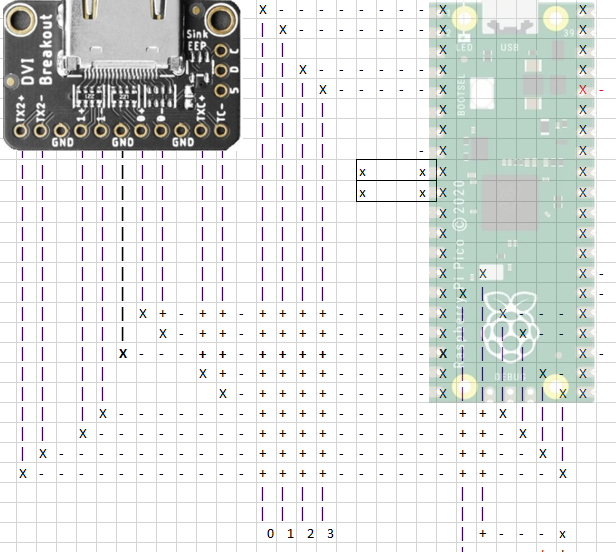Select the TXC+ pin pad on the breakout
Image resolution: width=616 pixels, height=552 pixels.
202,131
